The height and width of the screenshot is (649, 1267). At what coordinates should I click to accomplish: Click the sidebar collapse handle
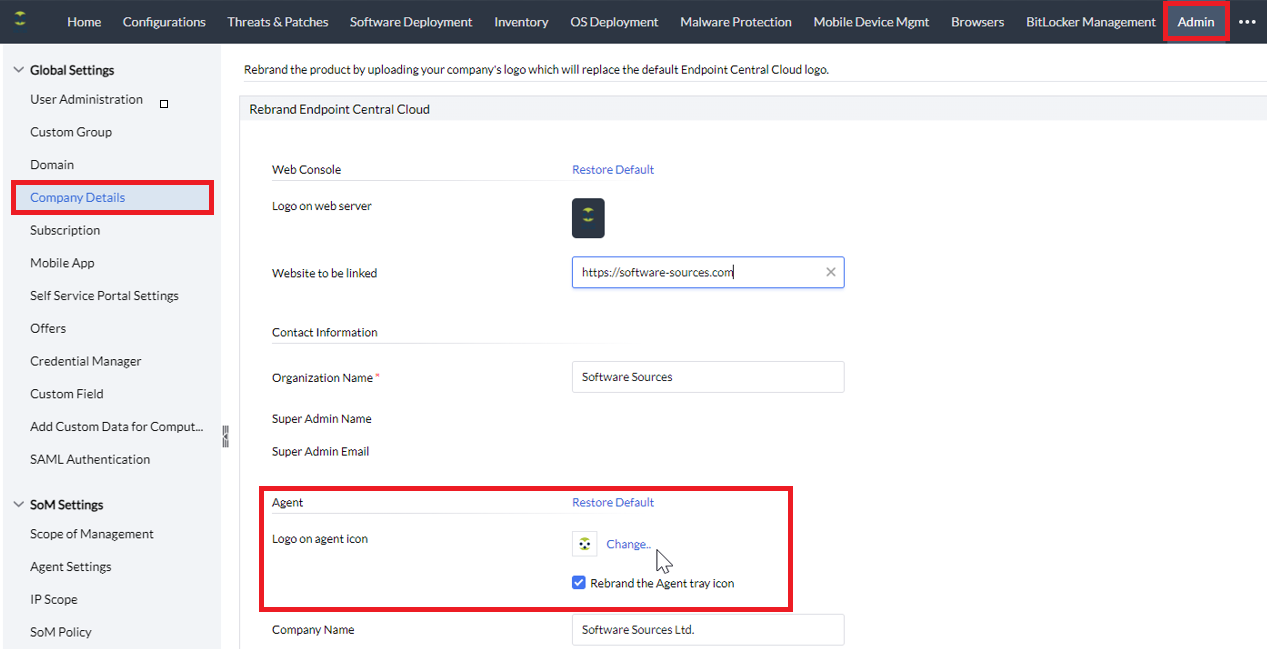pyautogui.click(x=226, y=436)
